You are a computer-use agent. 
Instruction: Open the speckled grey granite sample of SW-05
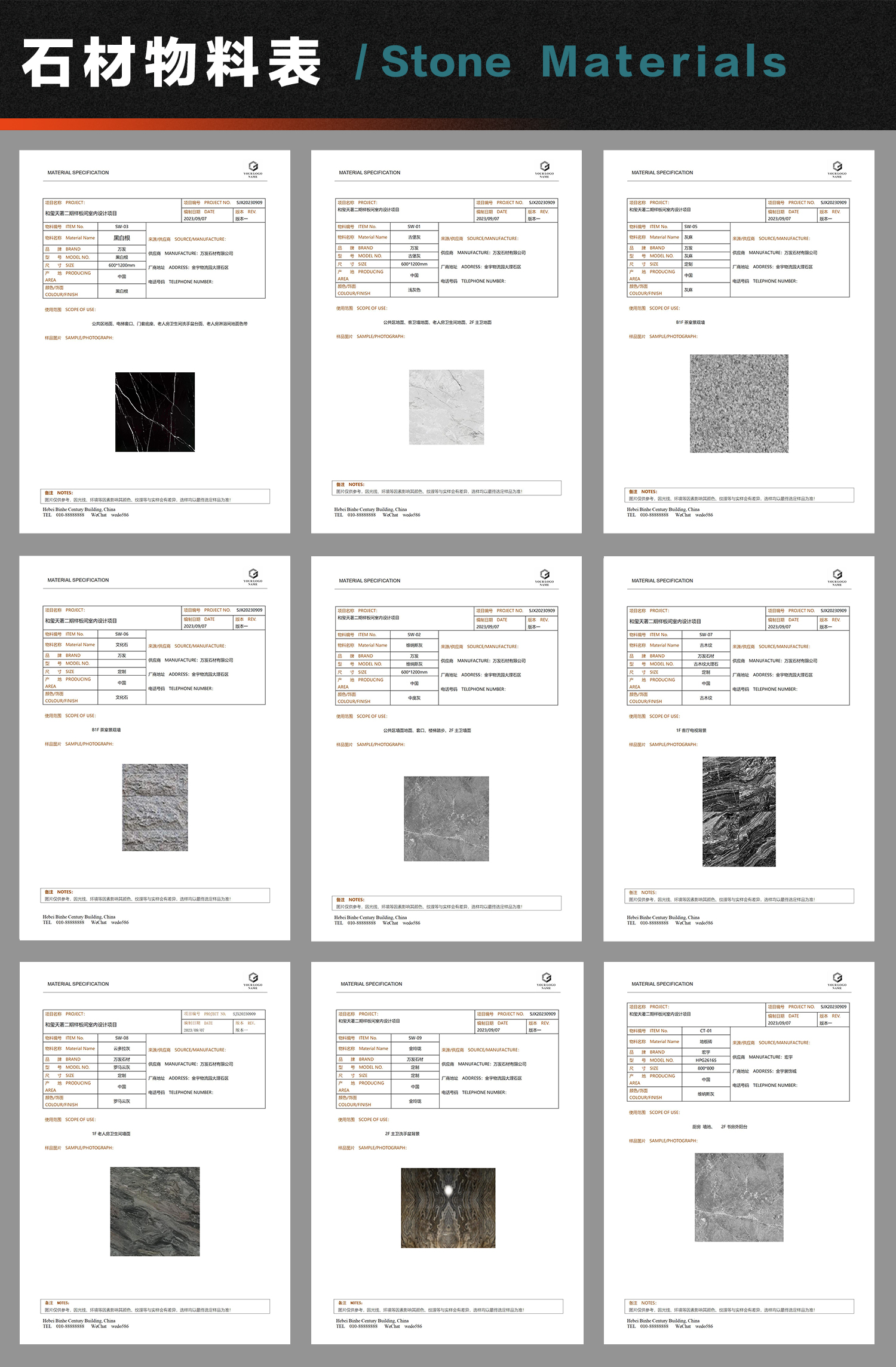(739, 403)
